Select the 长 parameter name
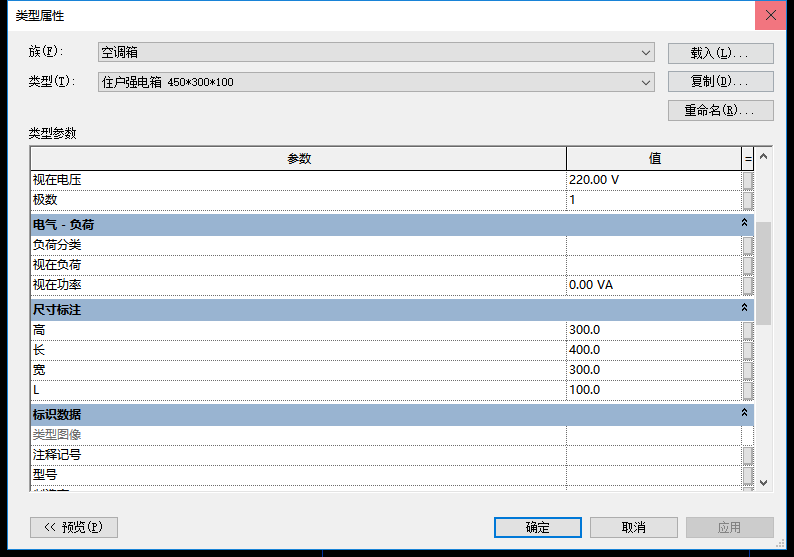Viewport: 794px width, 557px height. pos(39,350)
